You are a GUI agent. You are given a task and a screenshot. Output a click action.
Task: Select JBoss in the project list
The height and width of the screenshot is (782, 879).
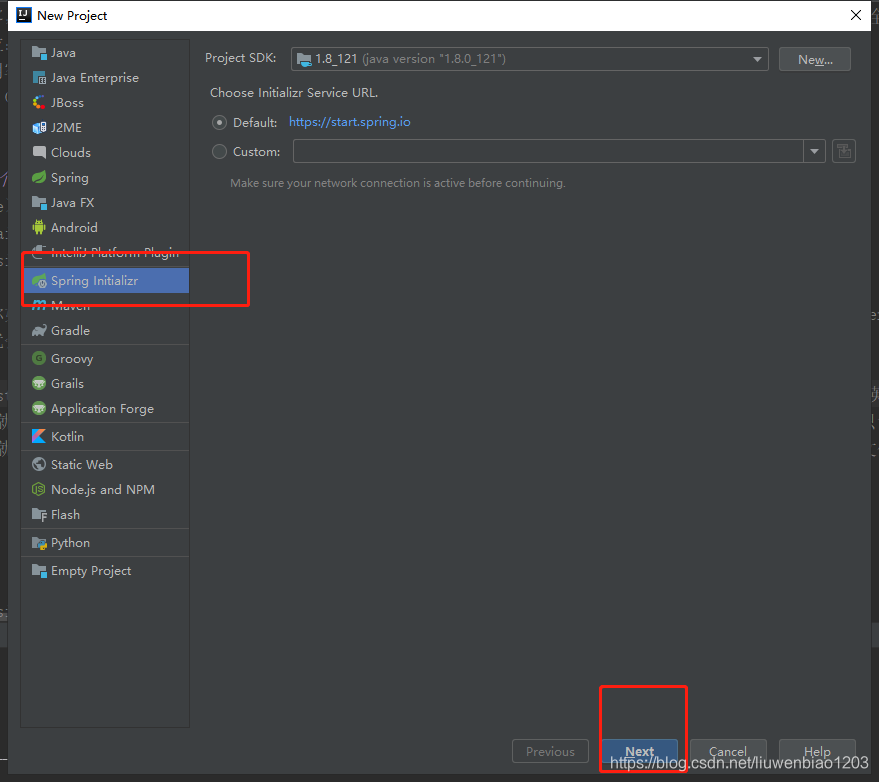pyautogui.click(x=105, y=103)
